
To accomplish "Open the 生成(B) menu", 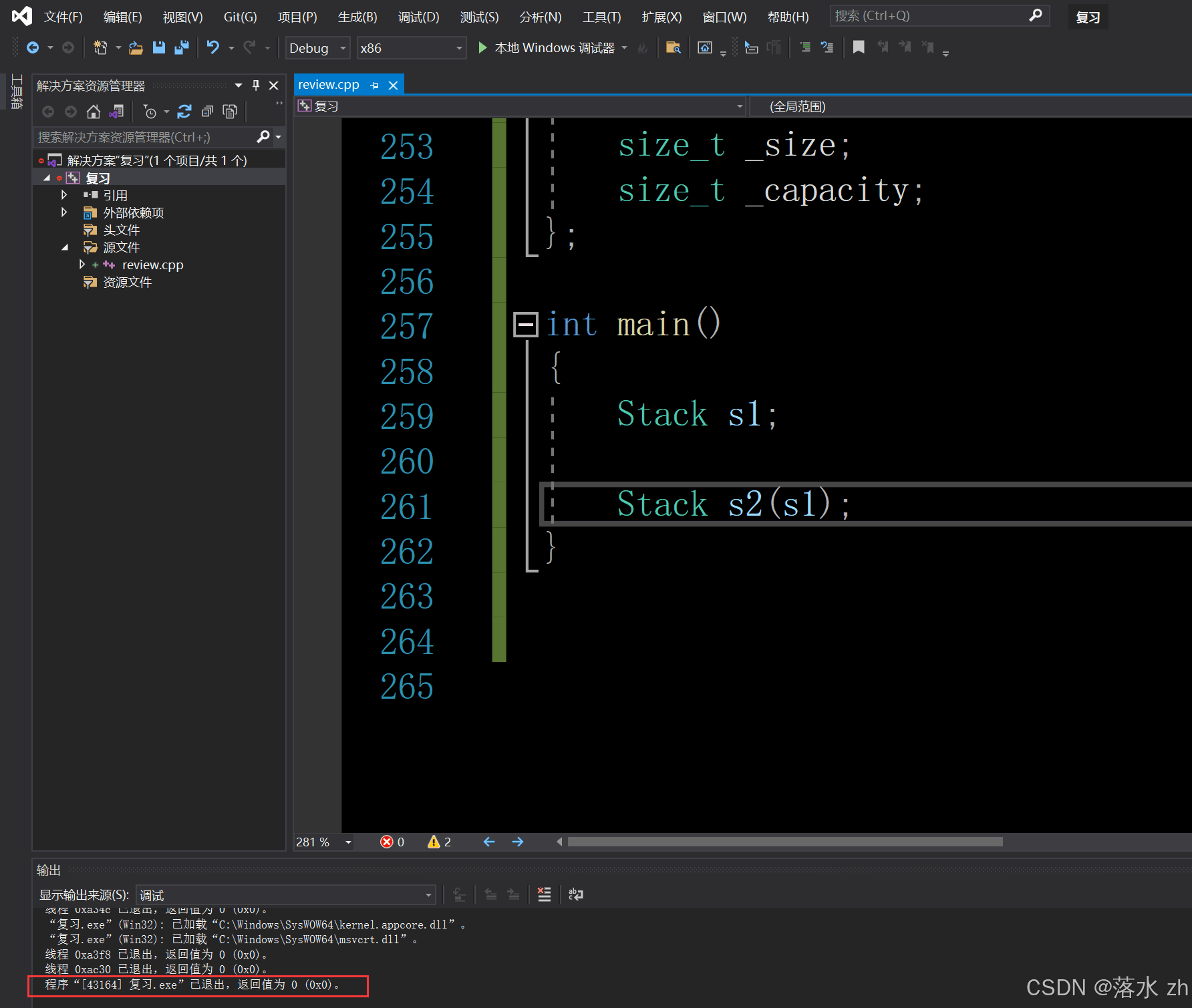I will 357,17.
